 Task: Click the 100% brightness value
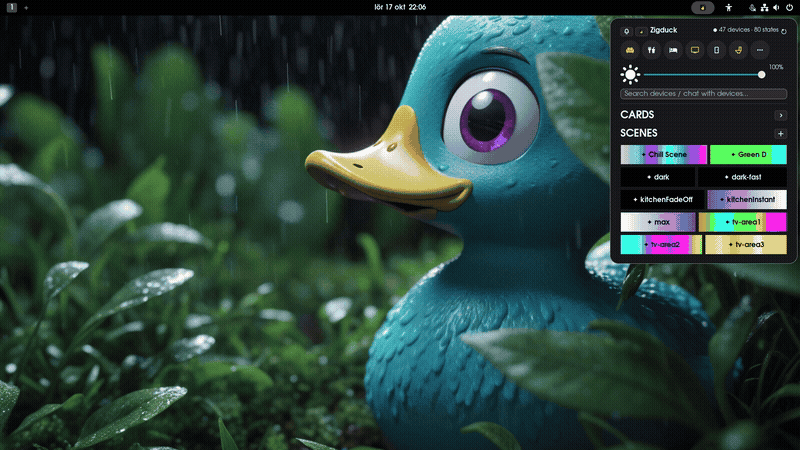[x=776, y=67]
